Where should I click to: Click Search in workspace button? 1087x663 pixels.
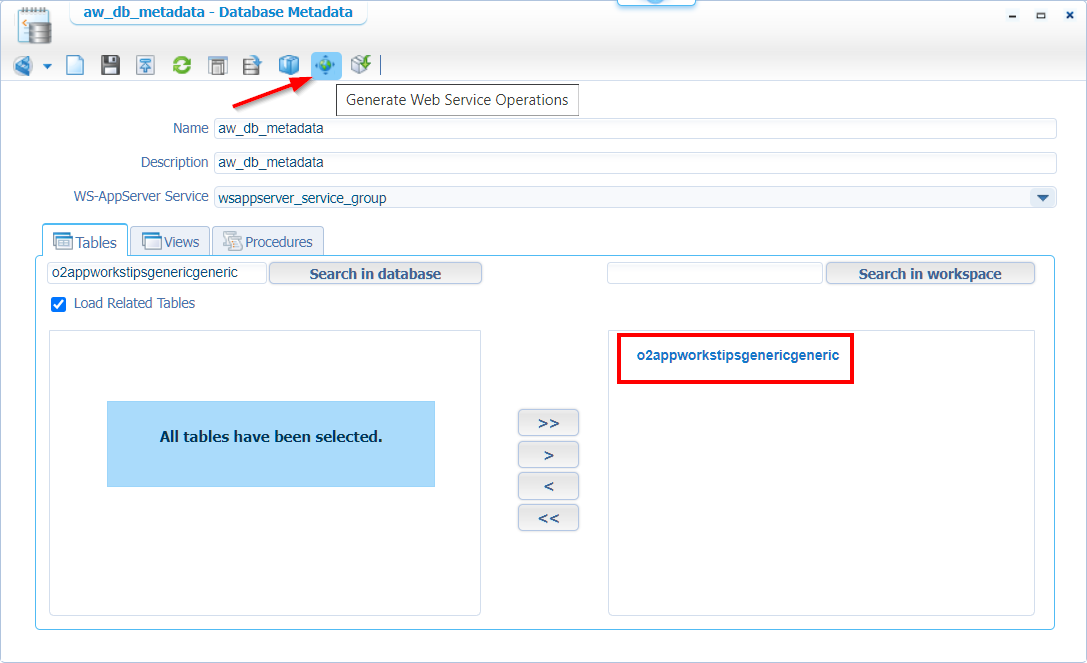coord(930,273)
